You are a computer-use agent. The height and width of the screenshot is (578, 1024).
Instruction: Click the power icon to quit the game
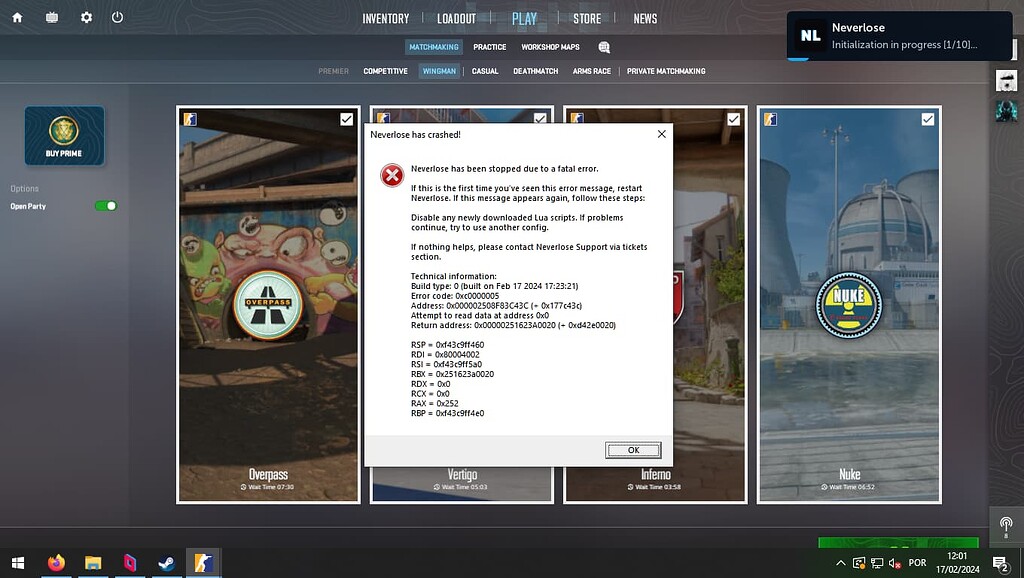[x=117, y=16]
